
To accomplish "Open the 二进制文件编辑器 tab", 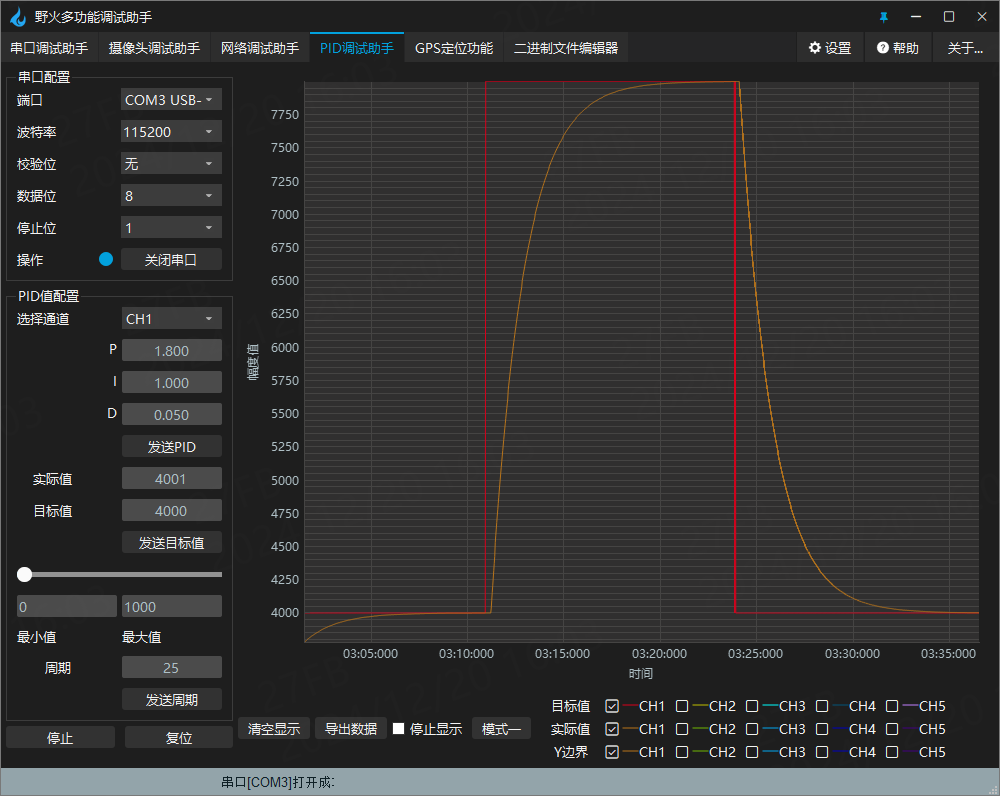I will (x=566, y=48).
